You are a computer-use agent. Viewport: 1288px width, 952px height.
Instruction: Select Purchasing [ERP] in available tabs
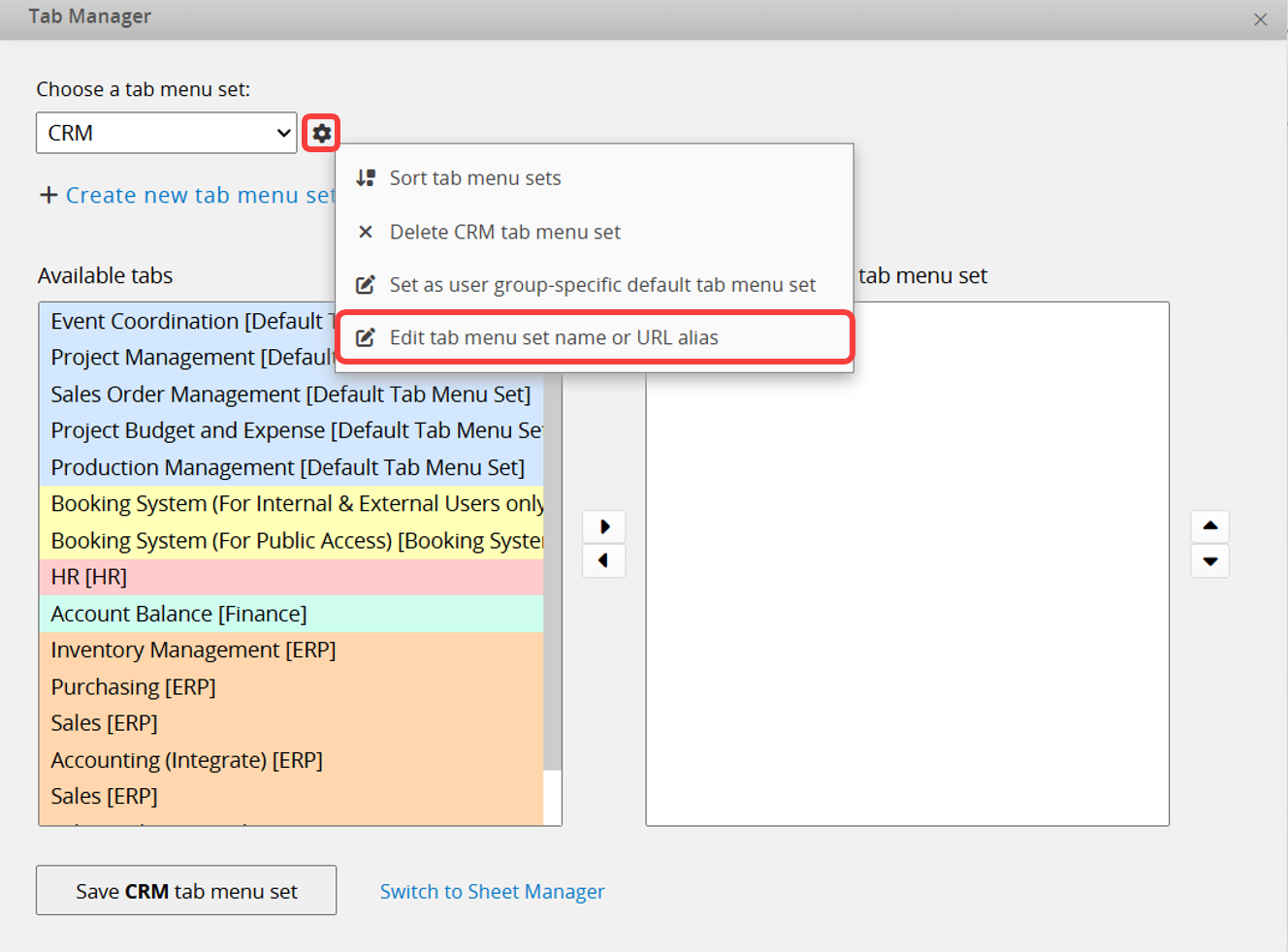tap(133, 687)
